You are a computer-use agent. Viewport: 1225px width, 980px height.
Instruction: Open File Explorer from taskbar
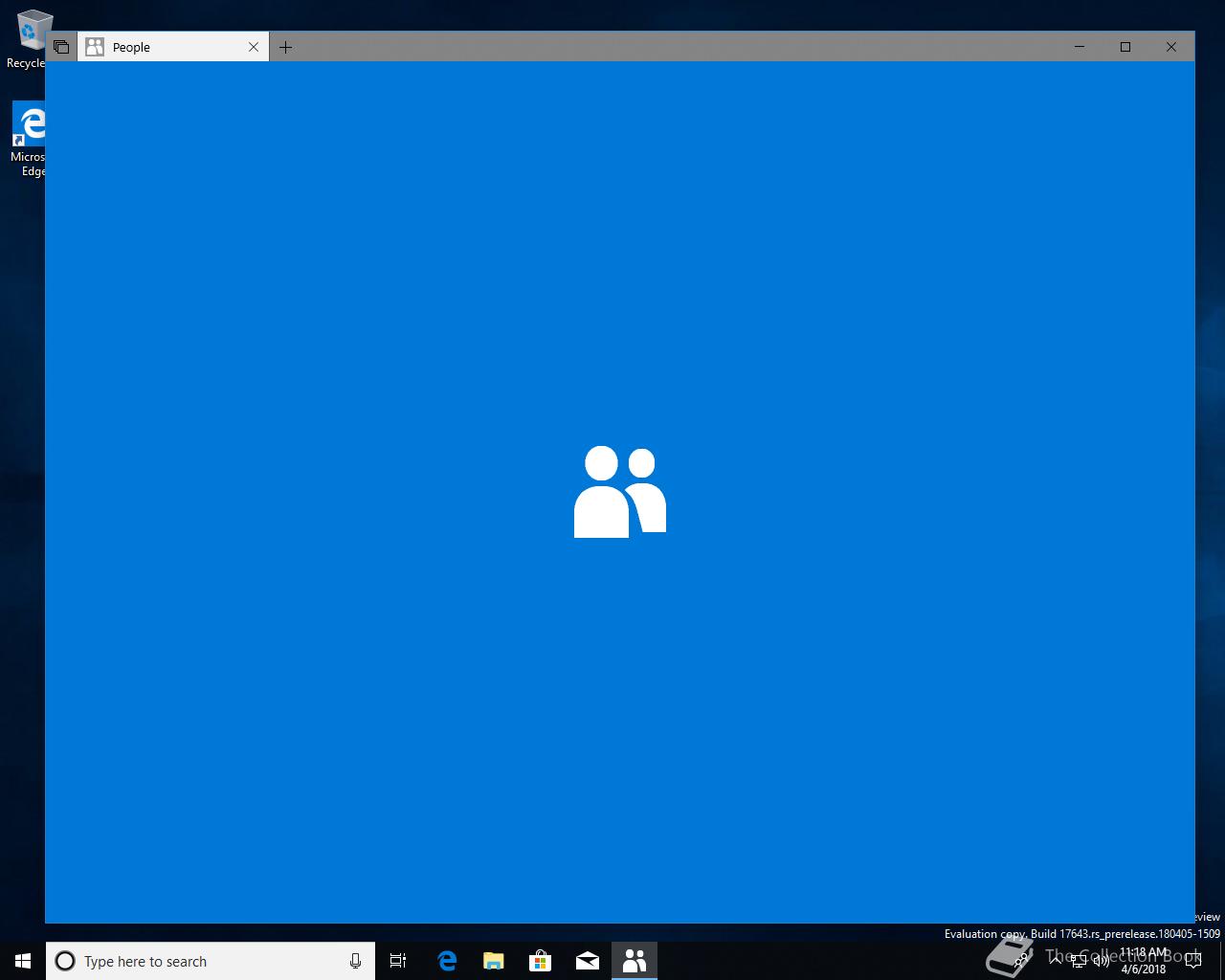[494, 961]
